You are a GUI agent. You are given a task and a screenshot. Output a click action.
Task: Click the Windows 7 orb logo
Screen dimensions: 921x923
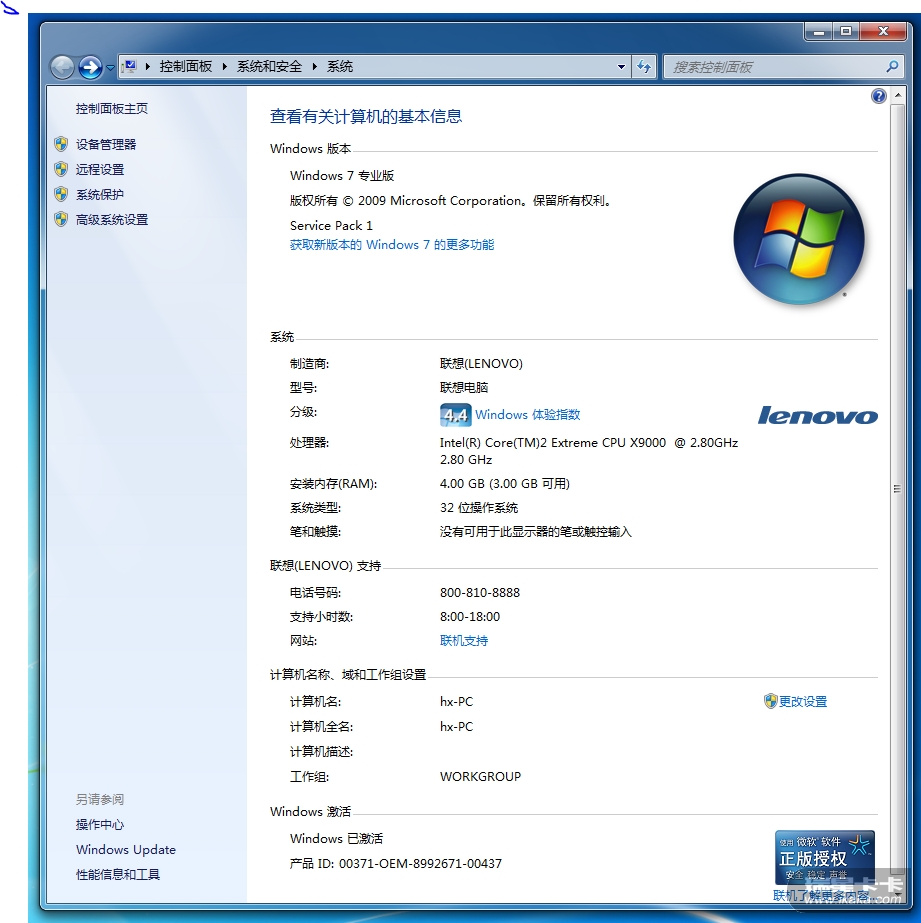coord(799,239)
